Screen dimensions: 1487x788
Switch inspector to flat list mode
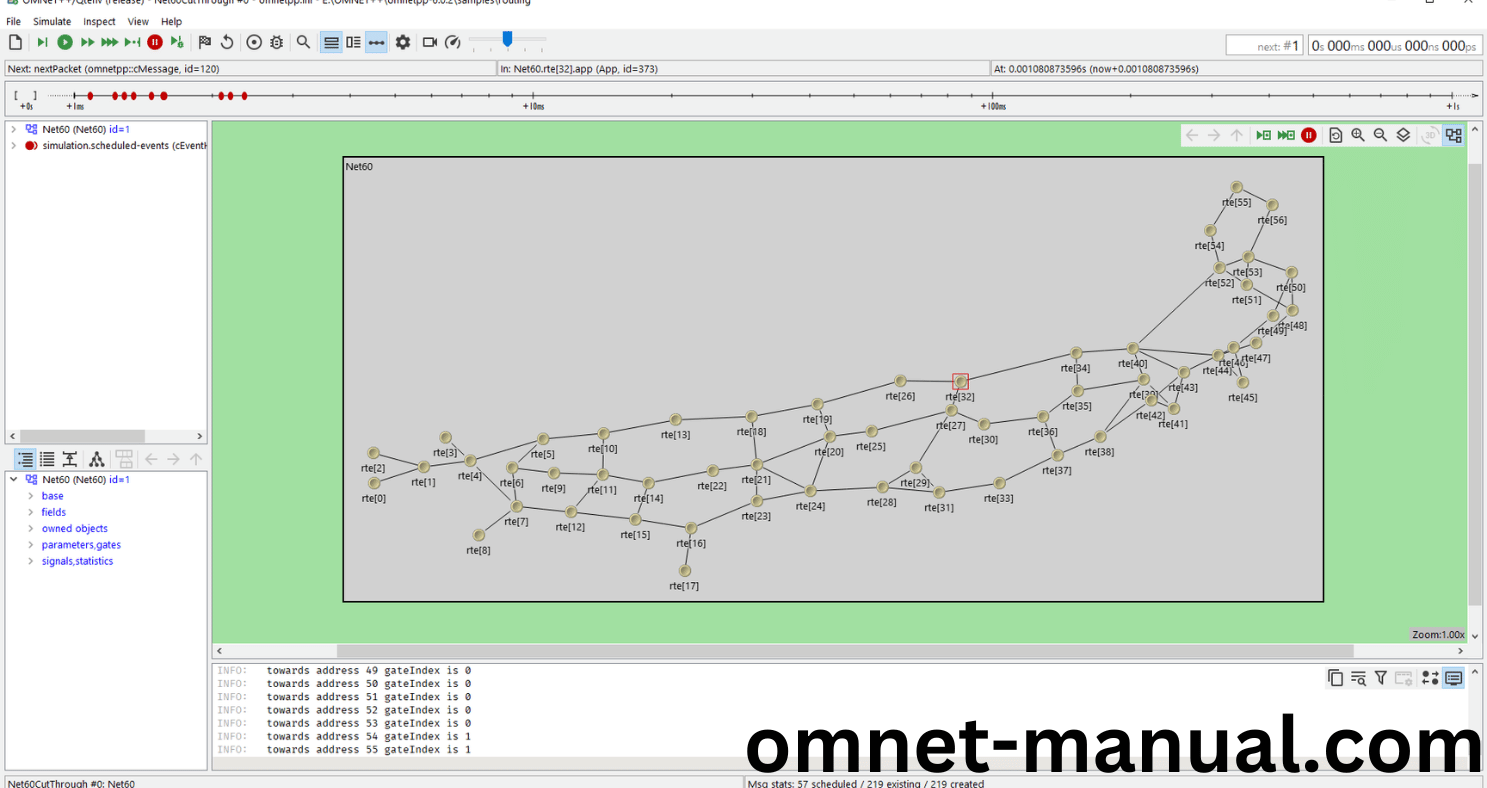[x=47, y=460]
